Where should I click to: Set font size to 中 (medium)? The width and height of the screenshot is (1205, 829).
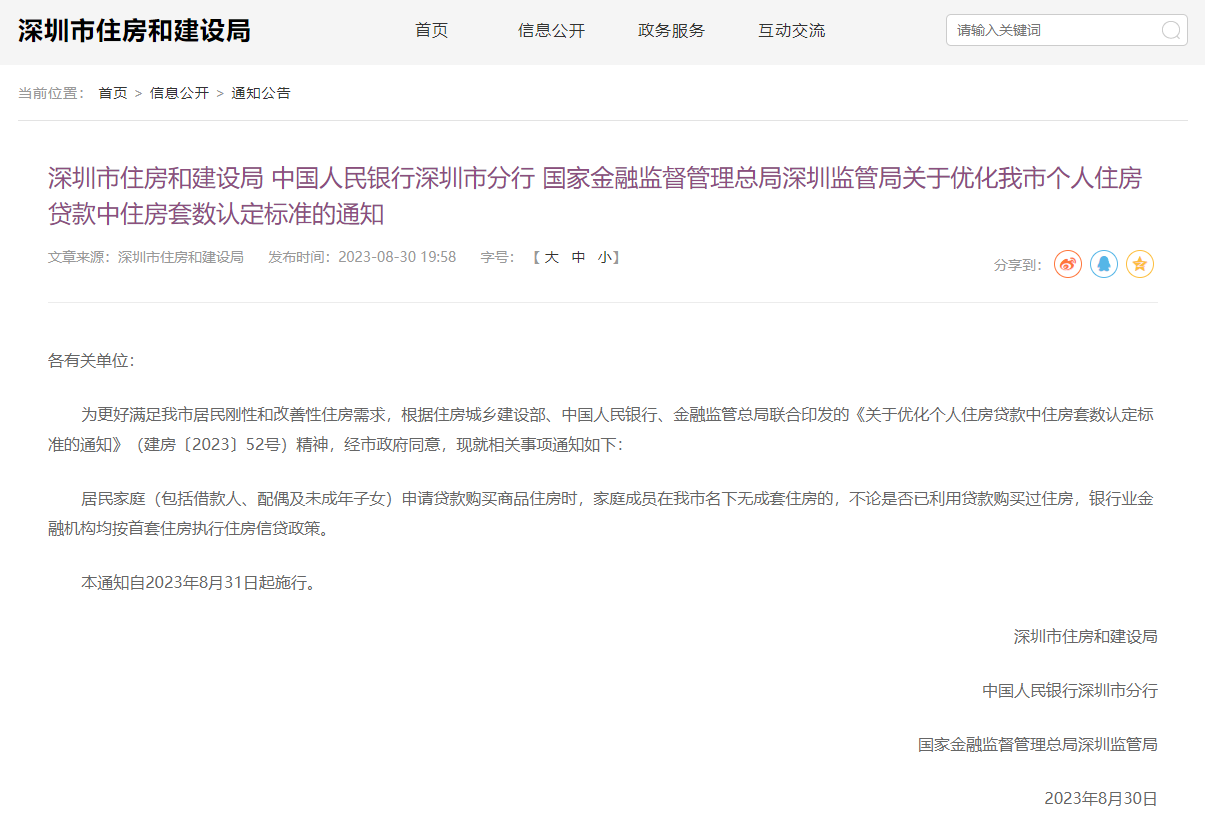pos(578,257)
